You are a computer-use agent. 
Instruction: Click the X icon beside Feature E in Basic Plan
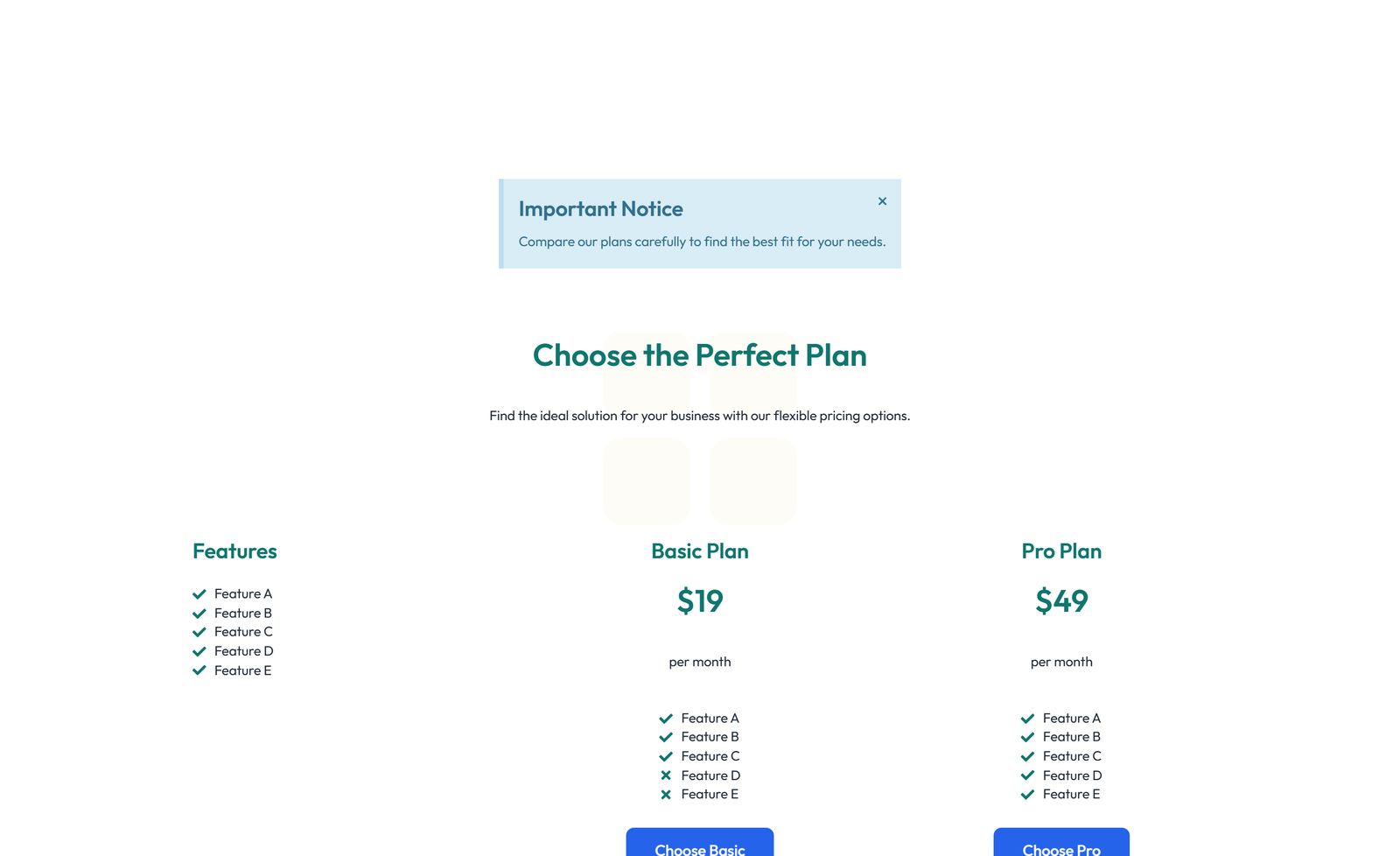point(666,794)
